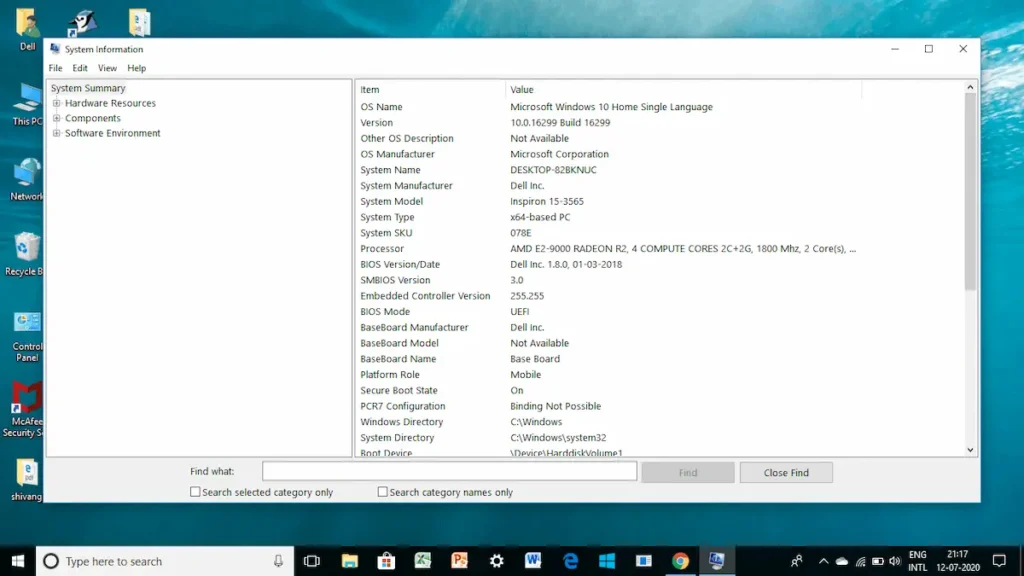Select the OS Name row
The width and height of the screenshot is (1024, 576).
pyautogui.click(x=660, y=107)
